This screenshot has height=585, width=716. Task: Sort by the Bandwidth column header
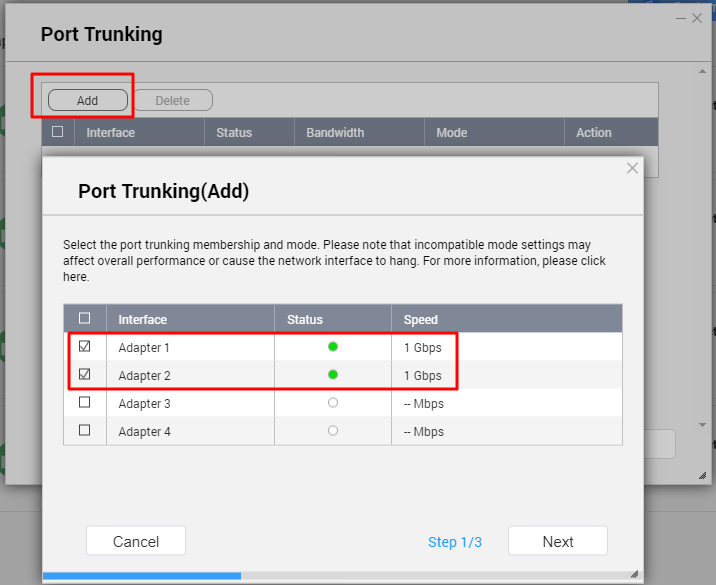[335, 132]
